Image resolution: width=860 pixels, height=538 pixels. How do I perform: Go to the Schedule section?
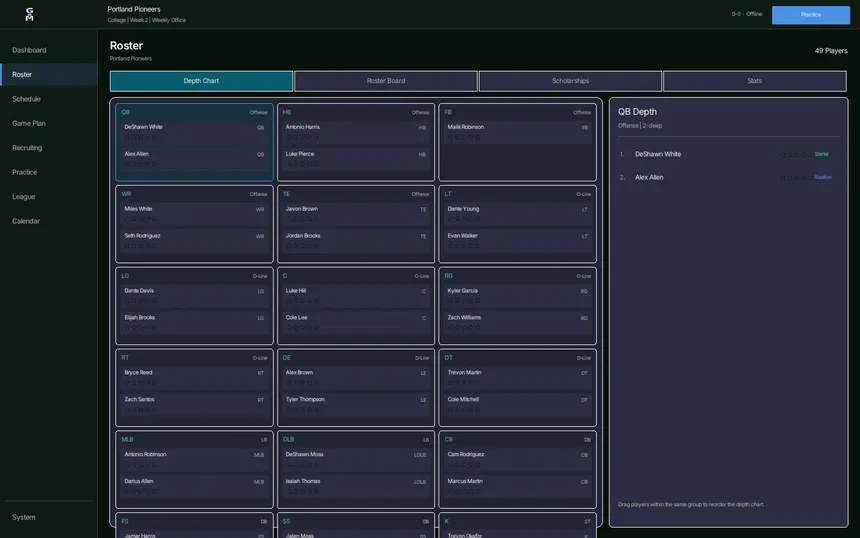[26, 99]
